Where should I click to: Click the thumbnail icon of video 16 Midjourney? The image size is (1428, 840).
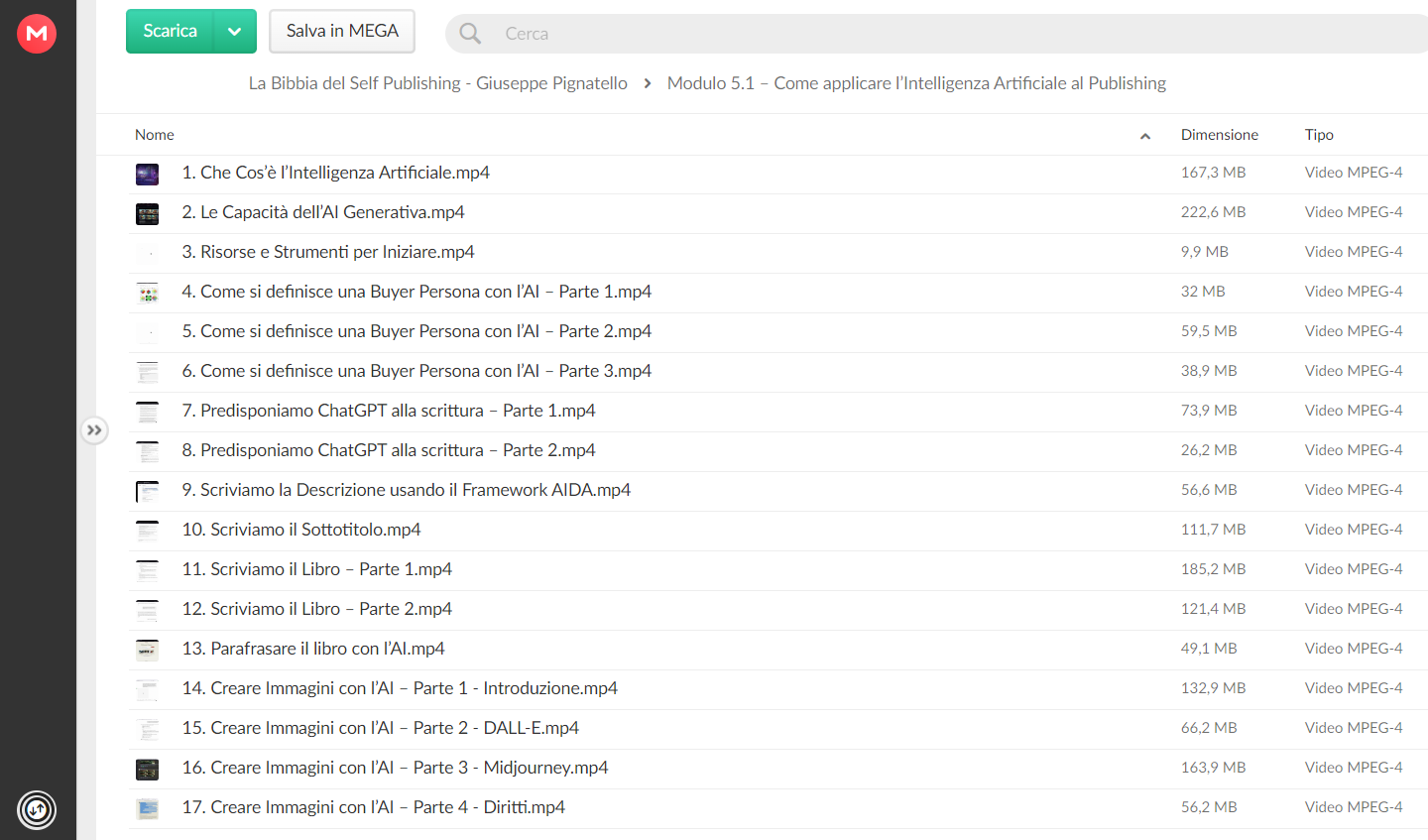tap(148, 770)
